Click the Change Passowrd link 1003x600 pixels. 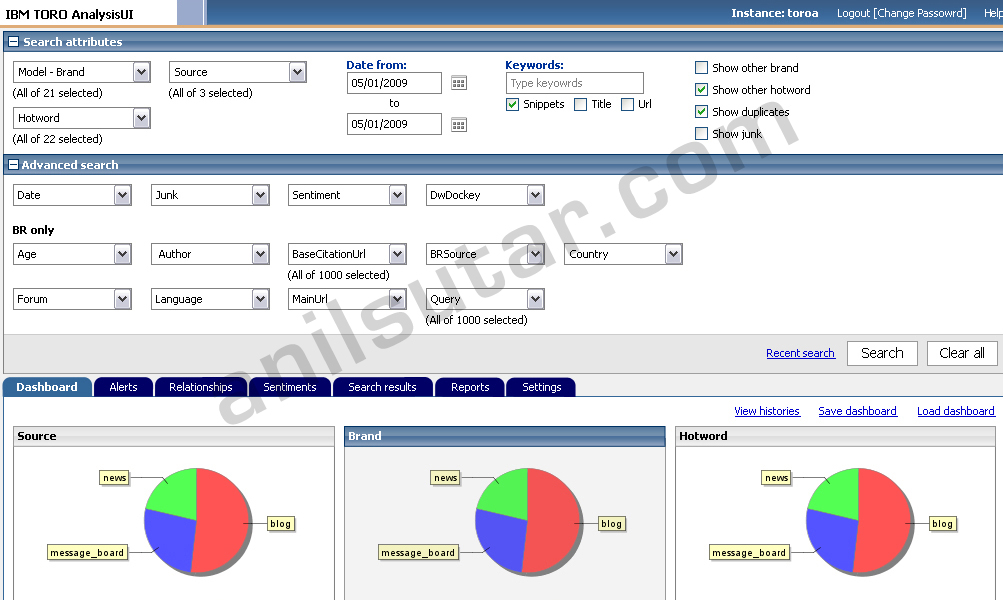920,13
